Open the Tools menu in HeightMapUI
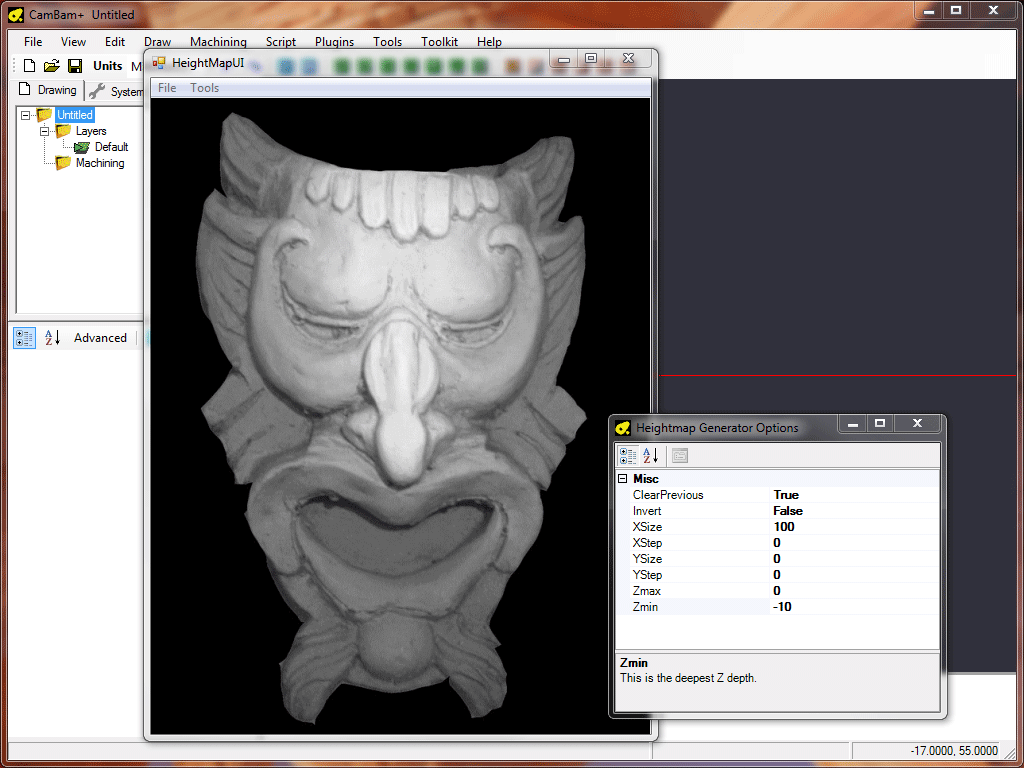The image size is (1024, 768). pyautogui.click(x=204, y=88)
